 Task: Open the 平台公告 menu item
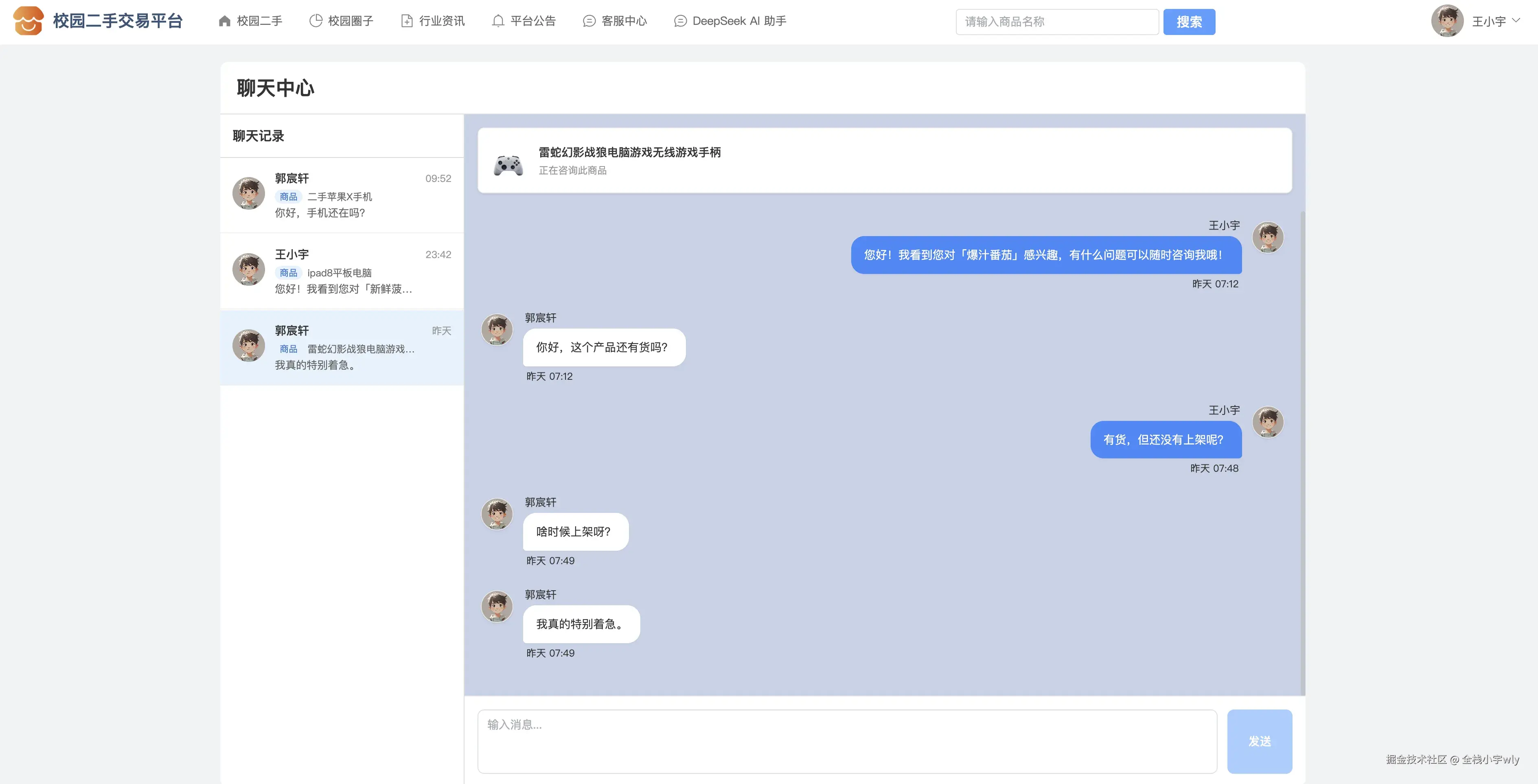tap(532, 22)
